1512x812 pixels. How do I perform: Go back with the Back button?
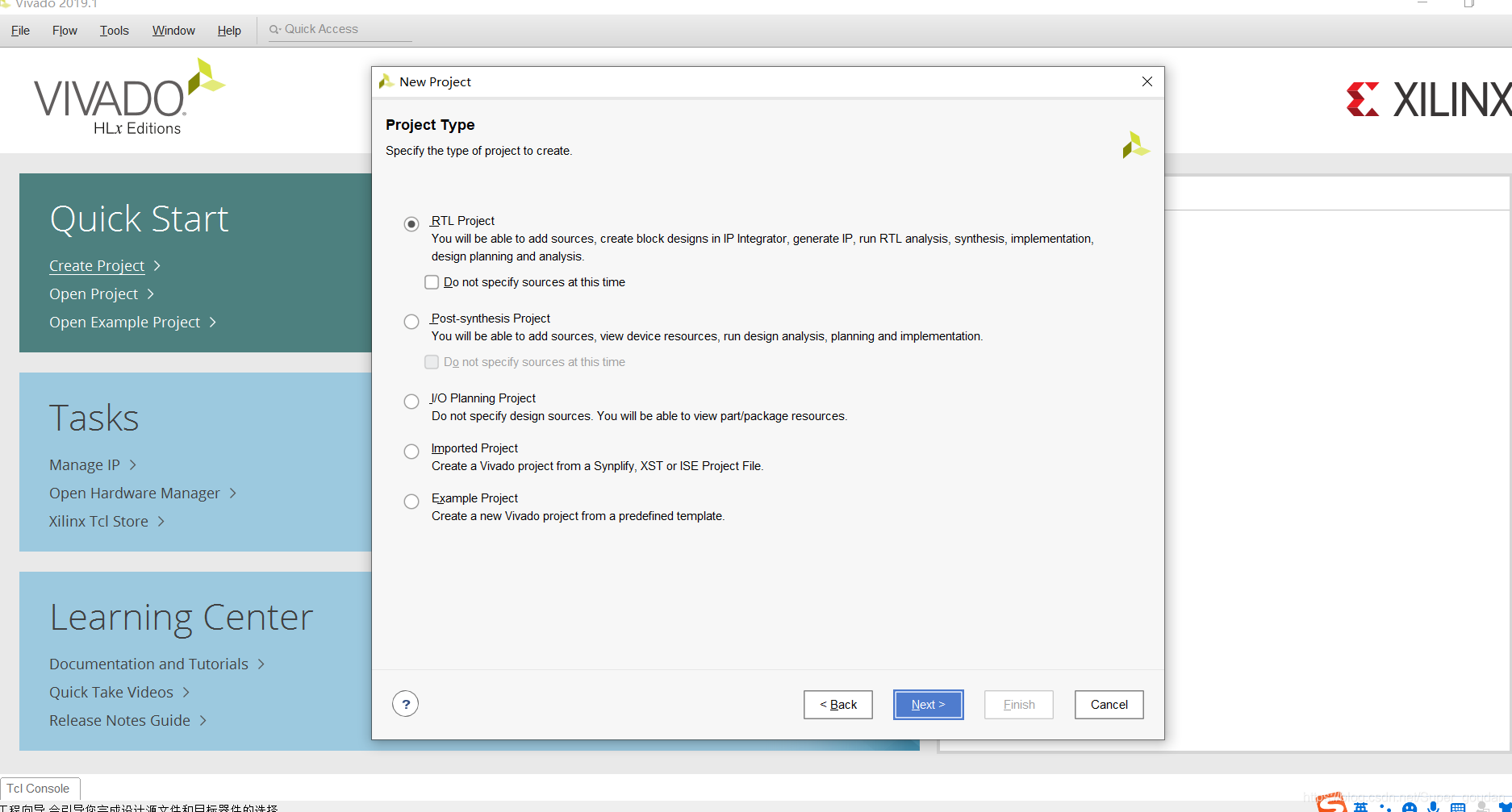(838, 705)
